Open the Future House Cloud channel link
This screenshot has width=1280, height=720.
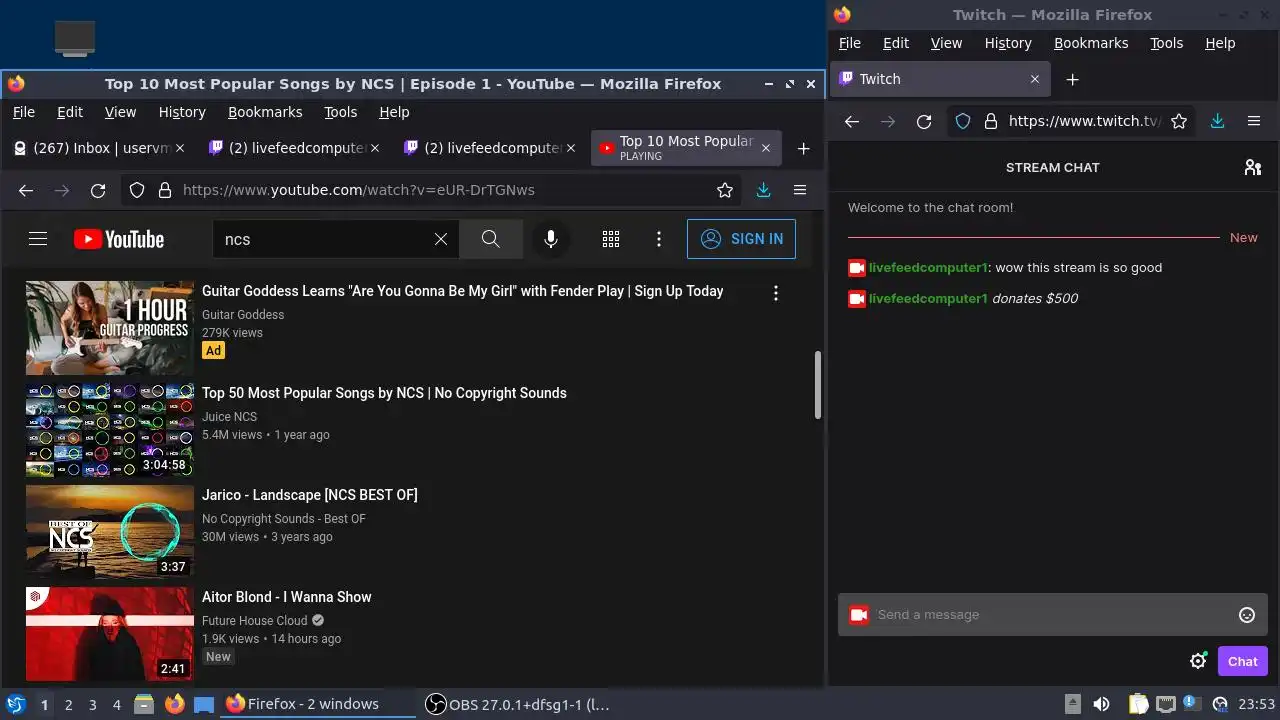tap(255, 620)
